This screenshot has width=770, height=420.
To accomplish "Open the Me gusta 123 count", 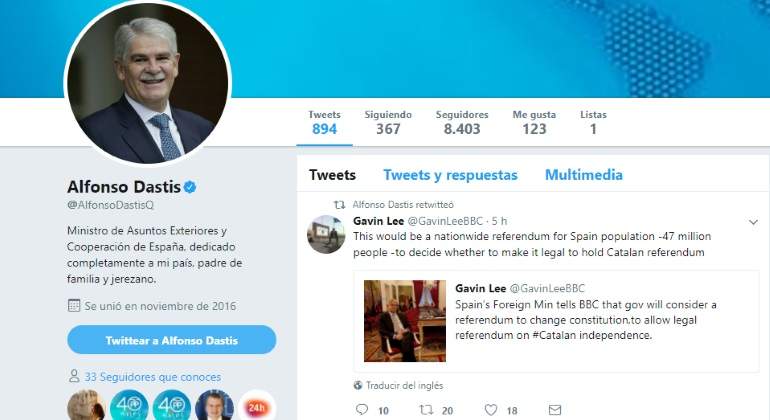I will point(534,122).
